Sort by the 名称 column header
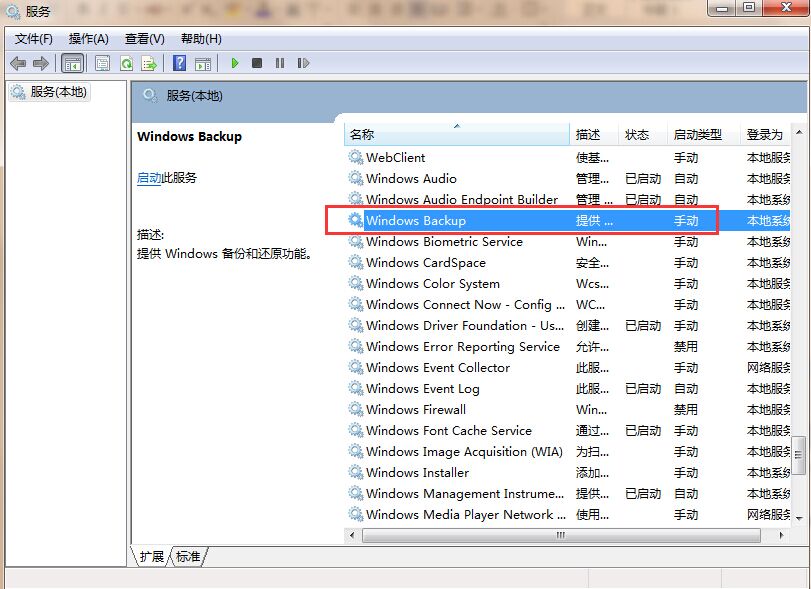This screenshot has width=811, height=589. click(x=457, y=135)
